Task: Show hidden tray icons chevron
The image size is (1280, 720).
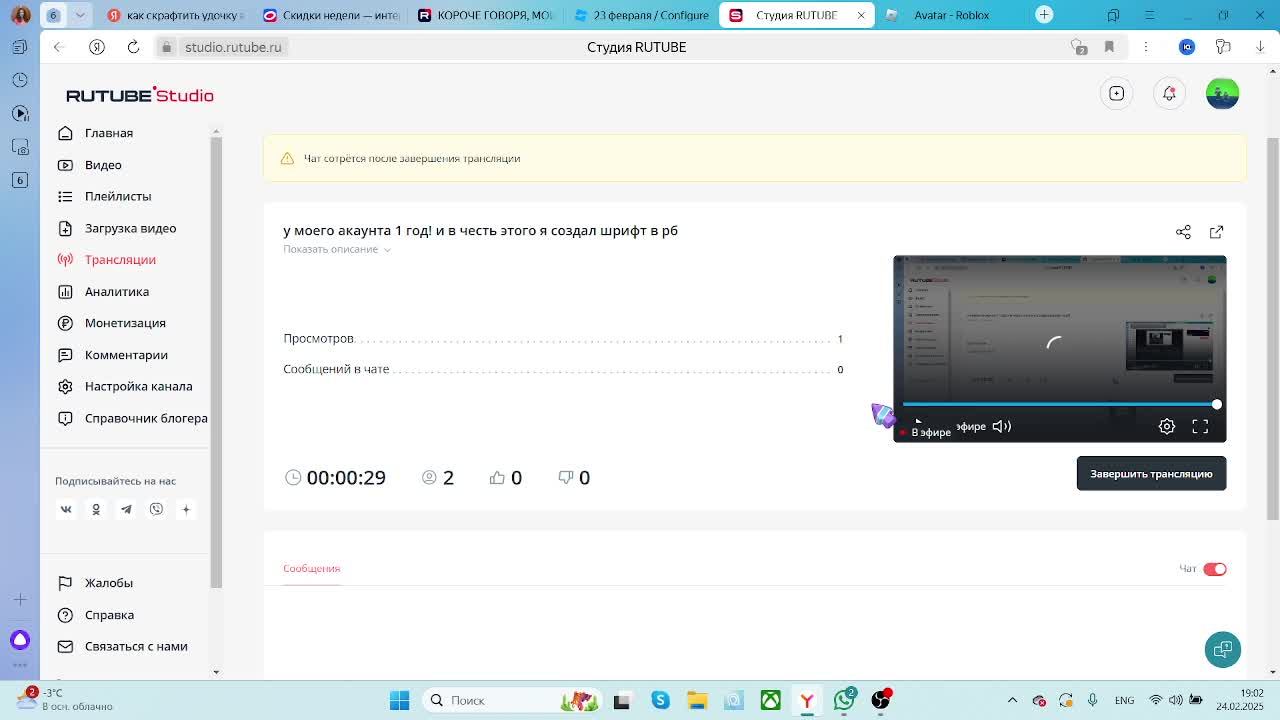Action: point(1012,700)
